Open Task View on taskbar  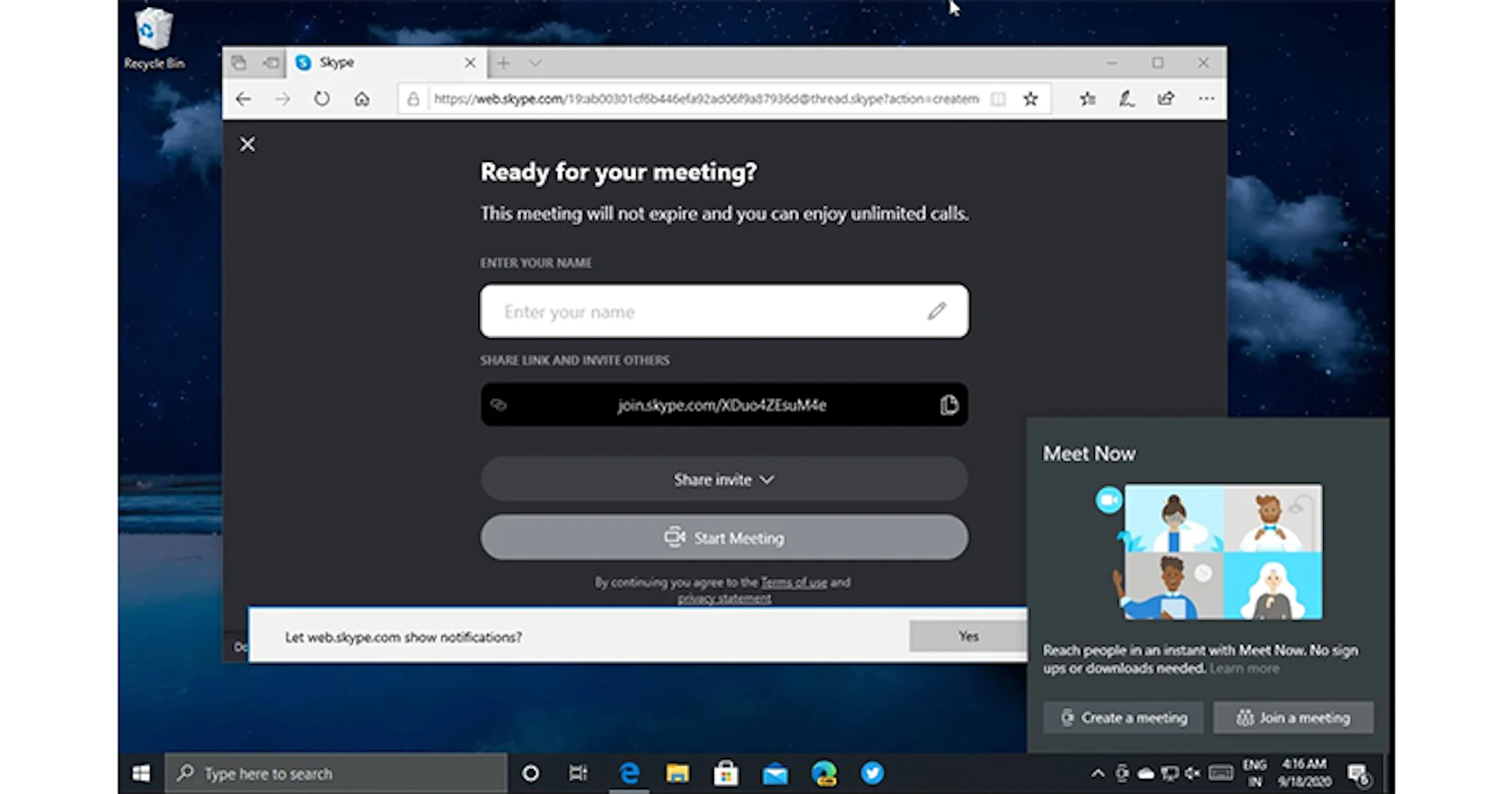[x=578, y=773]
